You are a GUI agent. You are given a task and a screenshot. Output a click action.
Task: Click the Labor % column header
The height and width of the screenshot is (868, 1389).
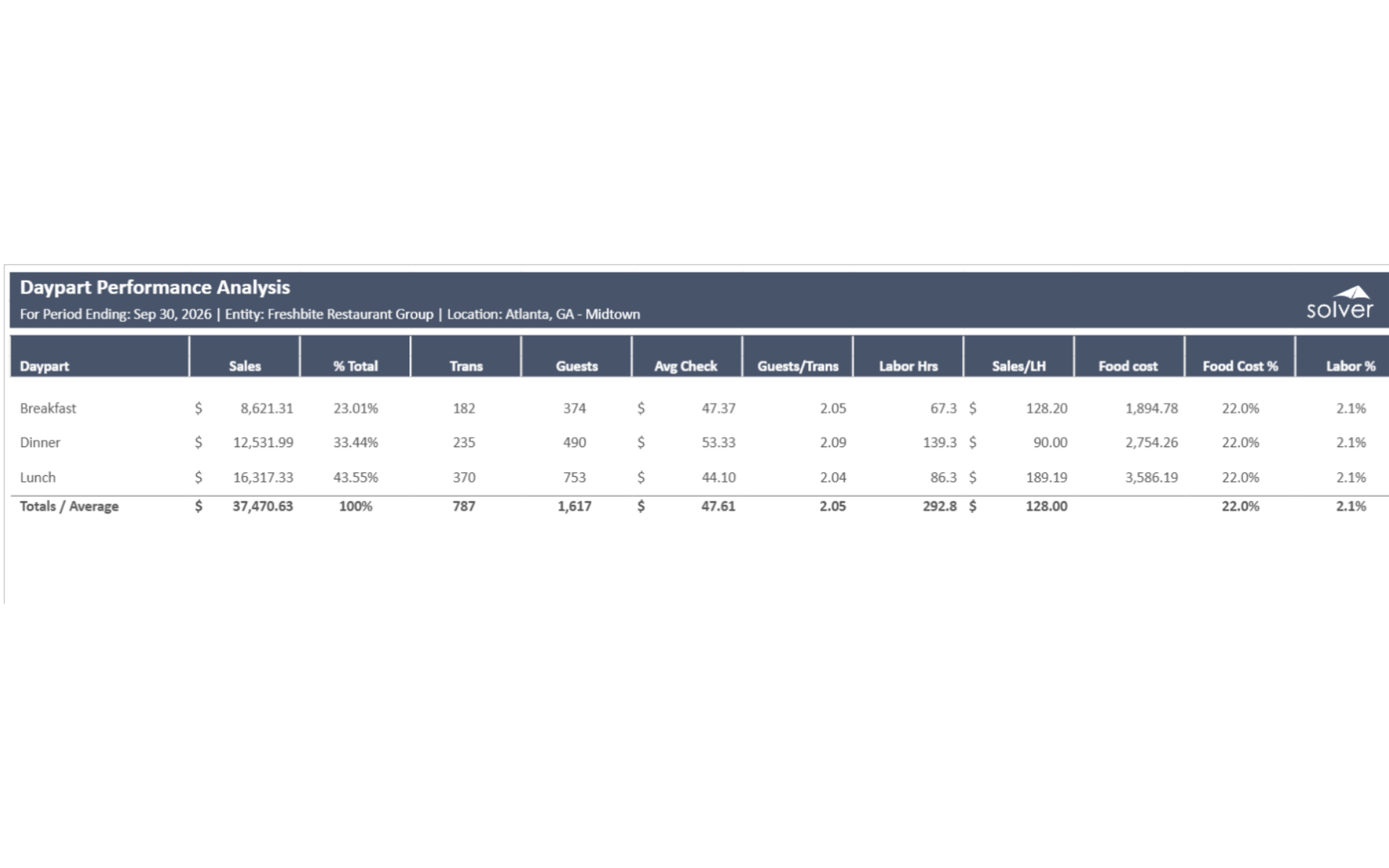(x=1350, y=366)
